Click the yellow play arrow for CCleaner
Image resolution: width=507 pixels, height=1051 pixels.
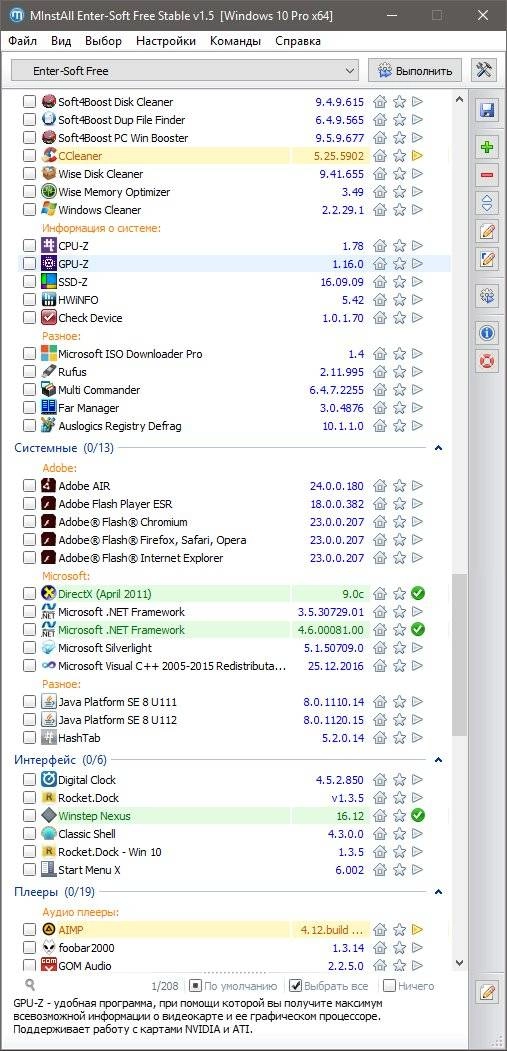[x=418, y=156]
